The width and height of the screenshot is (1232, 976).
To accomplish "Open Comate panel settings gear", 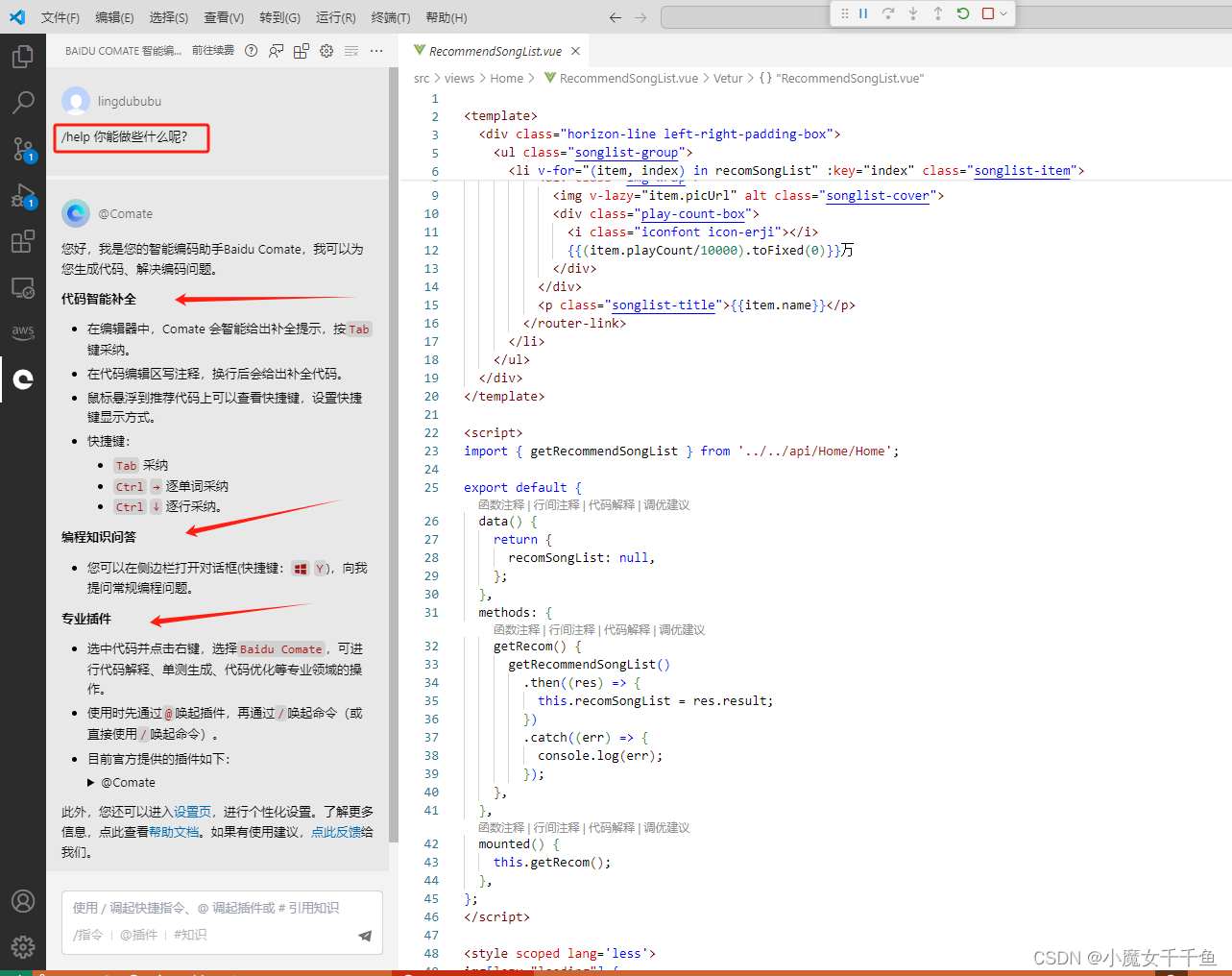I will [326, 51].
